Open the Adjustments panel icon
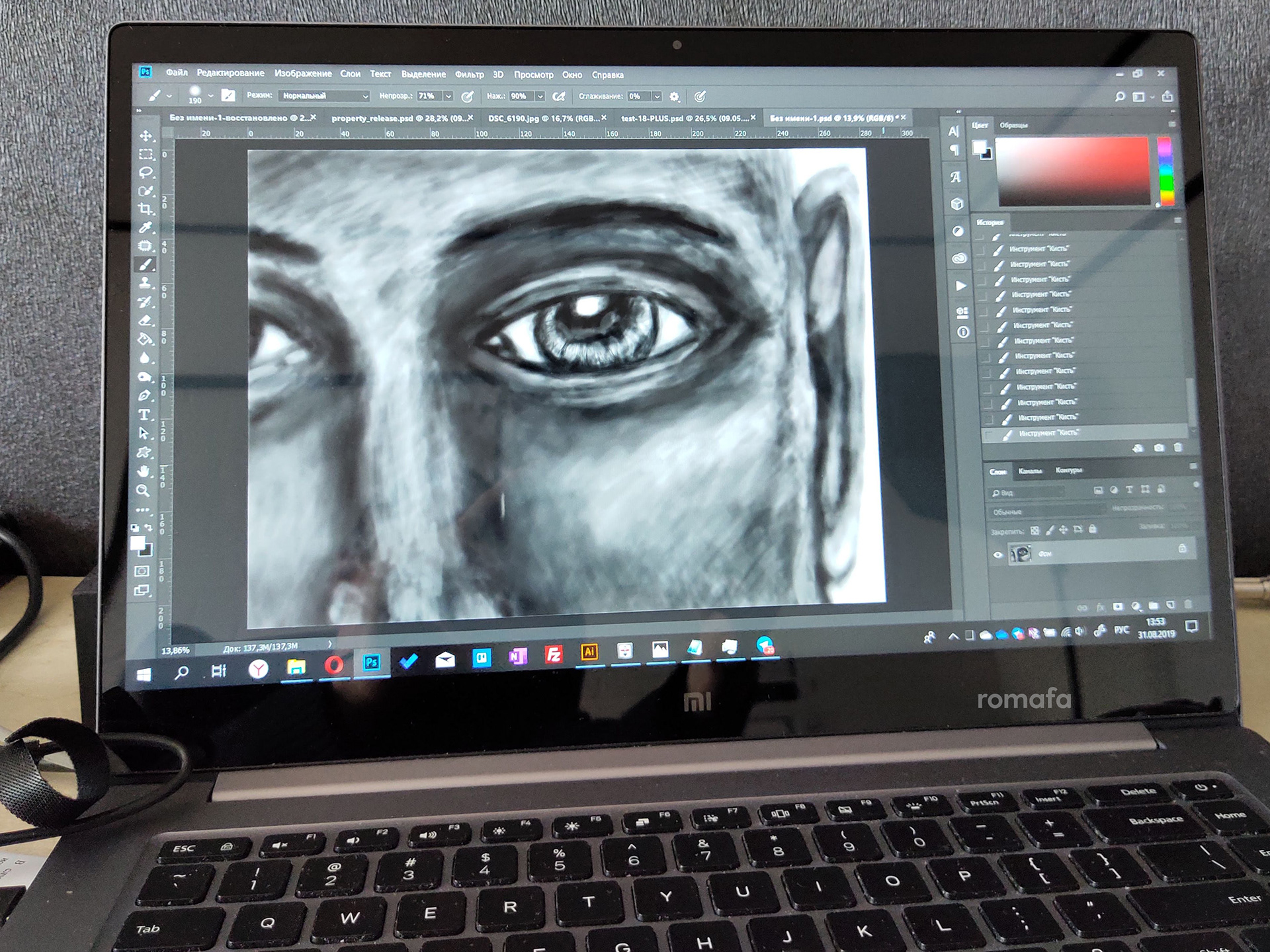This screenshot has width=1270, height=952. coord(958,231)
